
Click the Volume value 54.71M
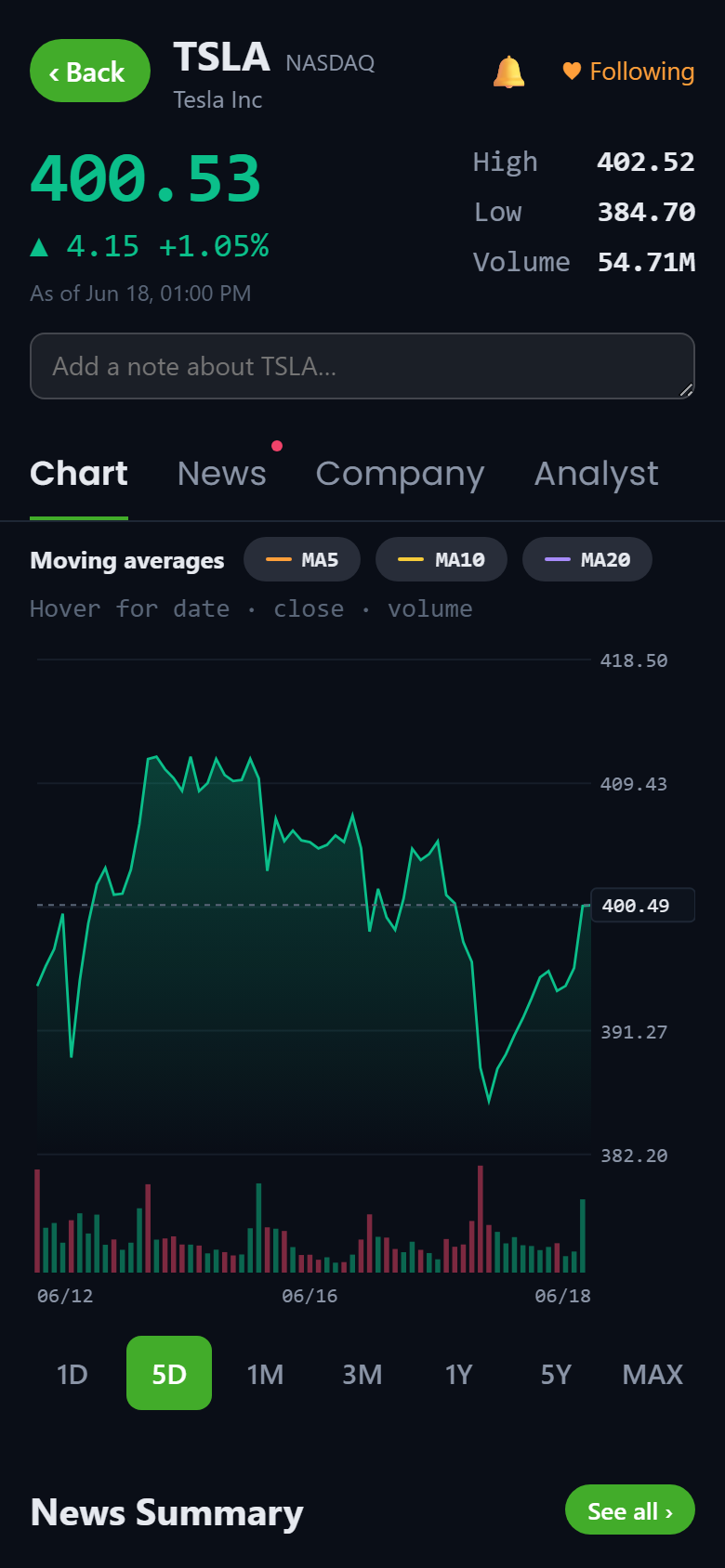pyautogui.click(x=646, y=262)
